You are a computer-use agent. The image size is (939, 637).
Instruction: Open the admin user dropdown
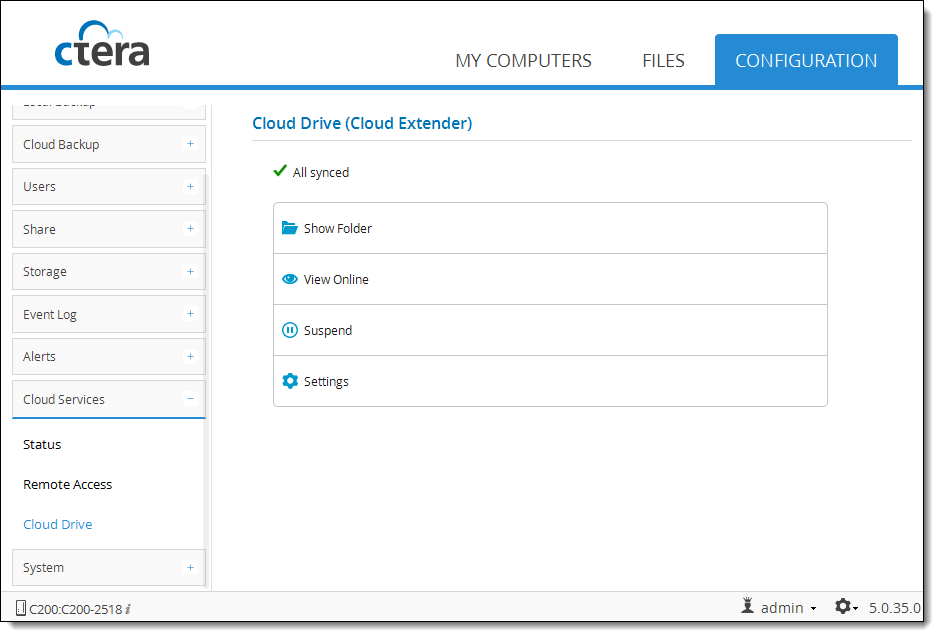click(x=788, y=608)
